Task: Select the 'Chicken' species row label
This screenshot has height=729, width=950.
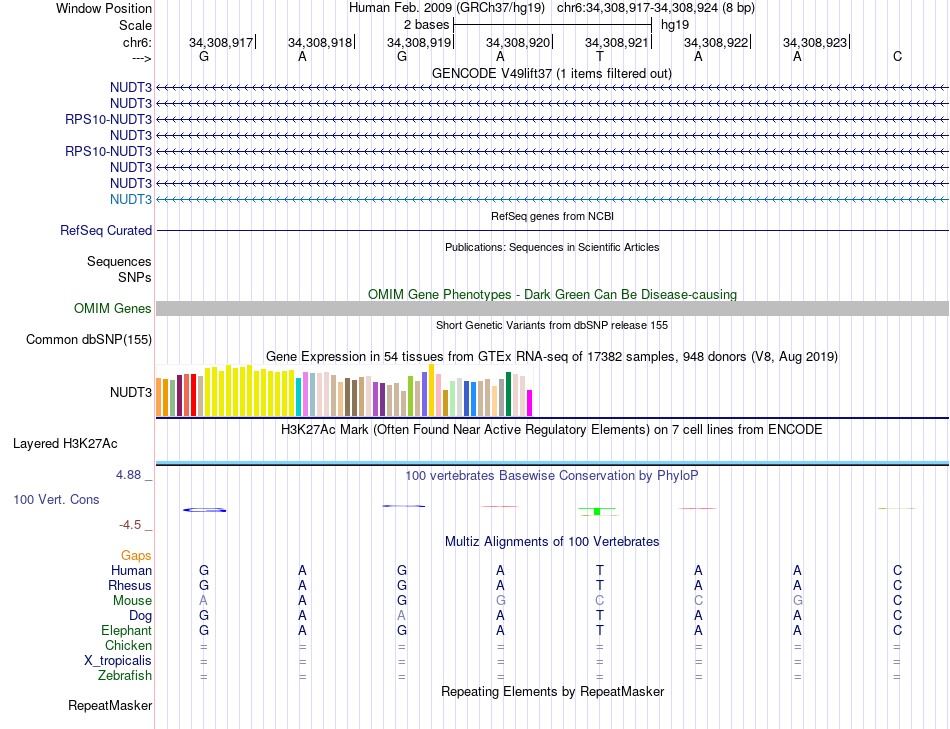Action: pyautogui.click(x=128, y=645)
